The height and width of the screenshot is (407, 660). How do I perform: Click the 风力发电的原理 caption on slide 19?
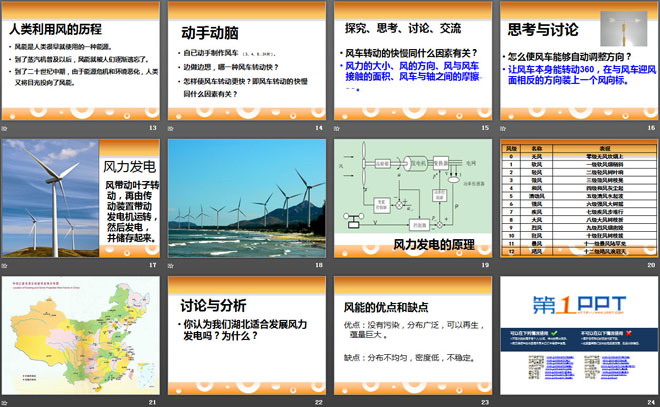[x=433, y=243]
